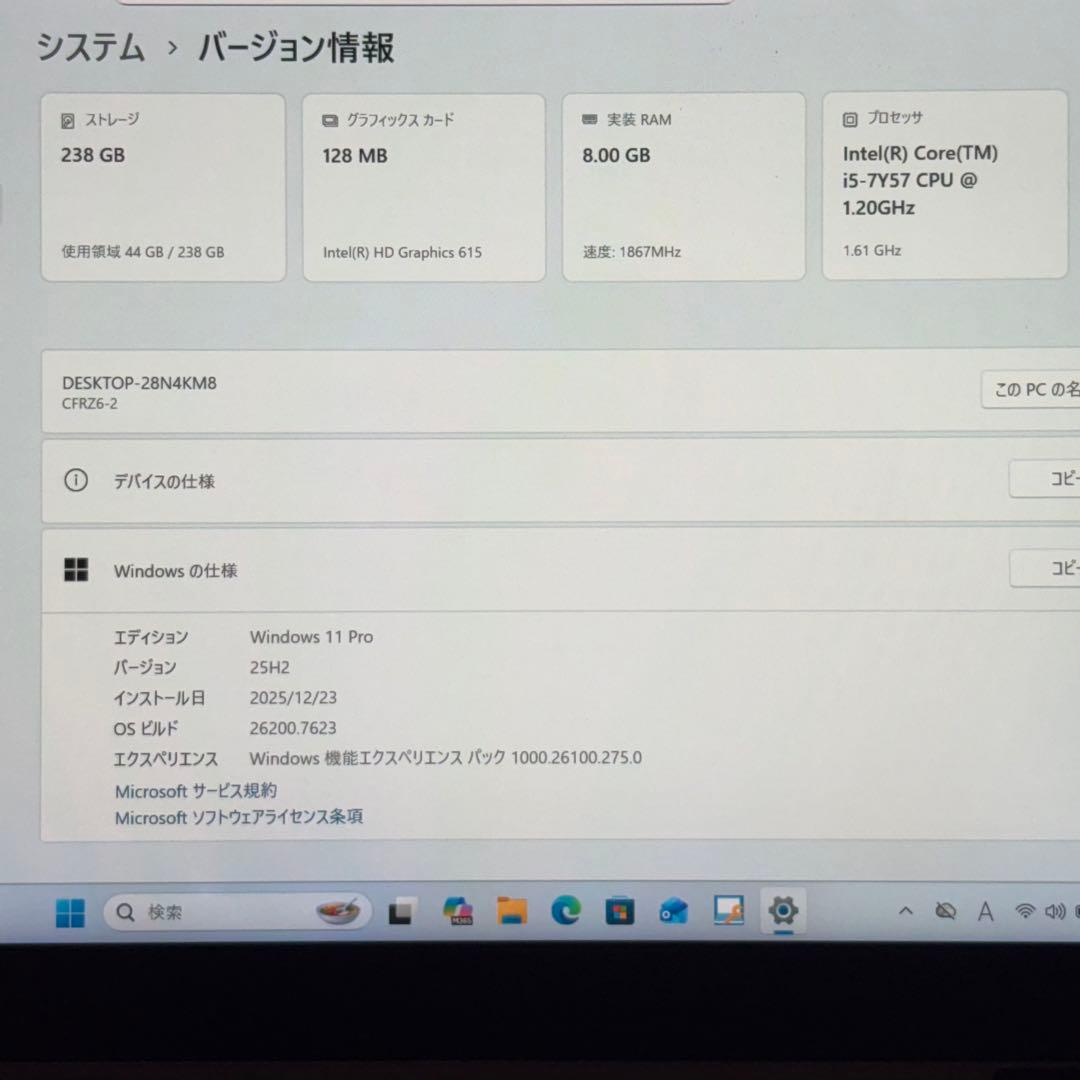Image resolution: width=1080 pixels, height=1080 pixels.
Task: Launch Microsoft Edge from taskbar
Action: [566, 911]
